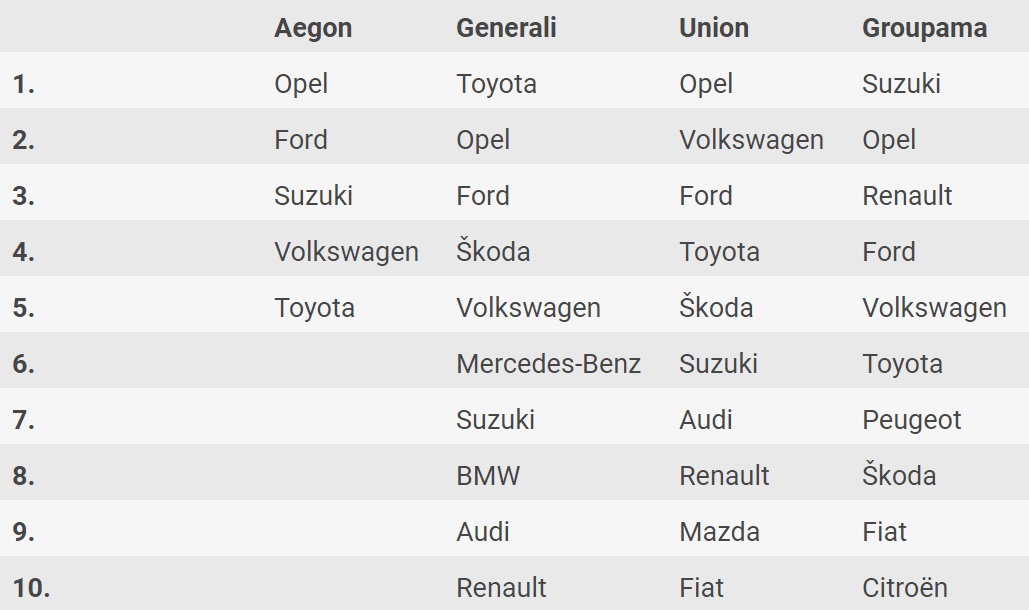Select Audi in the Union column
Image resolution: width=1029 pixels, height=610 pixels.
click(x=705, y=420)
